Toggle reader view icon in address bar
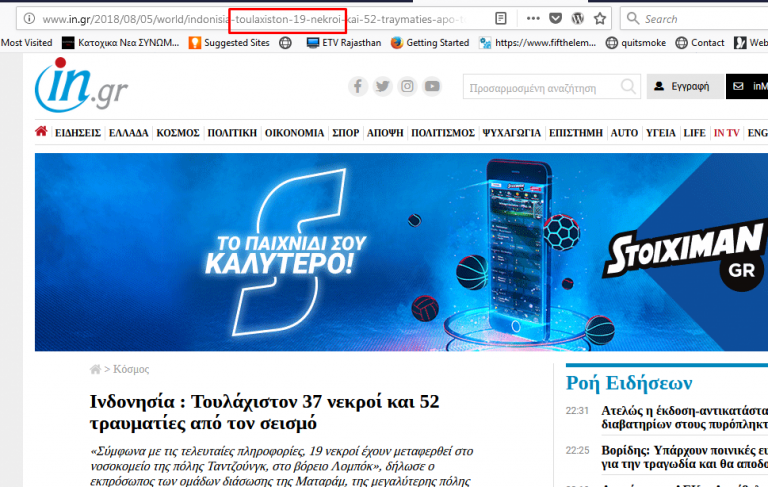The width and height of the screenshot is (768, 487). point(501,19)
